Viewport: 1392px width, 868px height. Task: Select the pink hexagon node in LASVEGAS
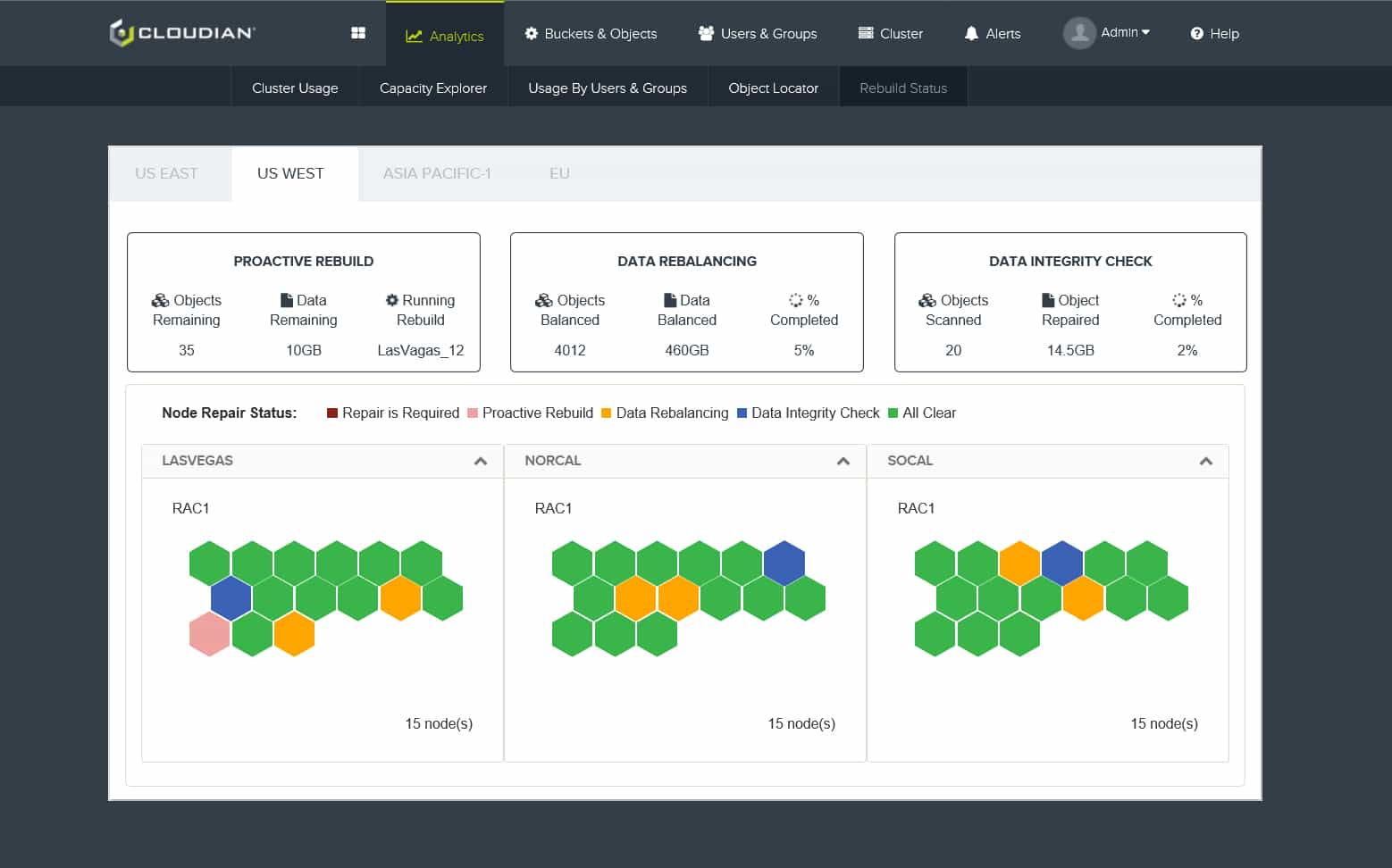[210, 634]
